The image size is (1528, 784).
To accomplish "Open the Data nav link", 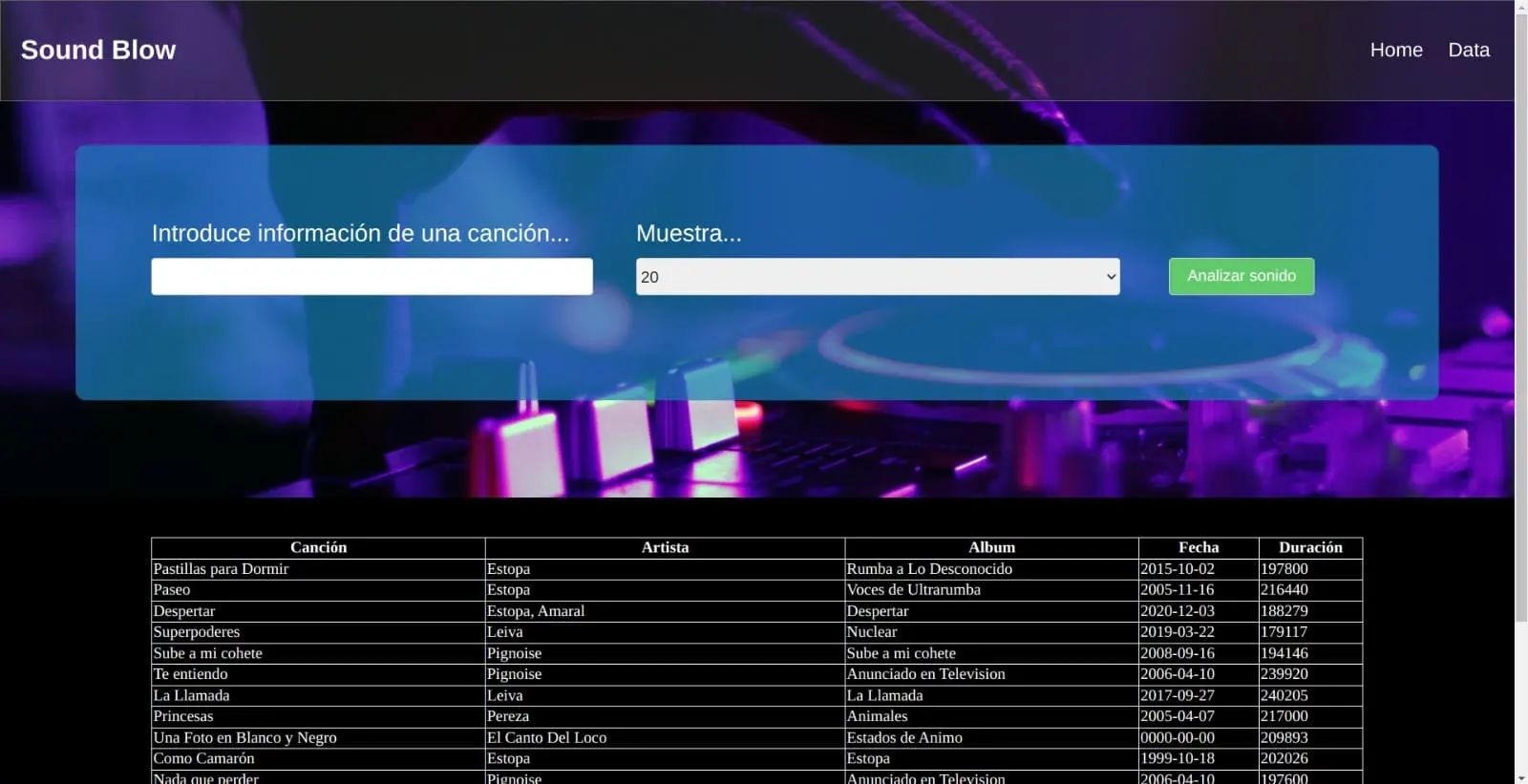I will 1469,50.
